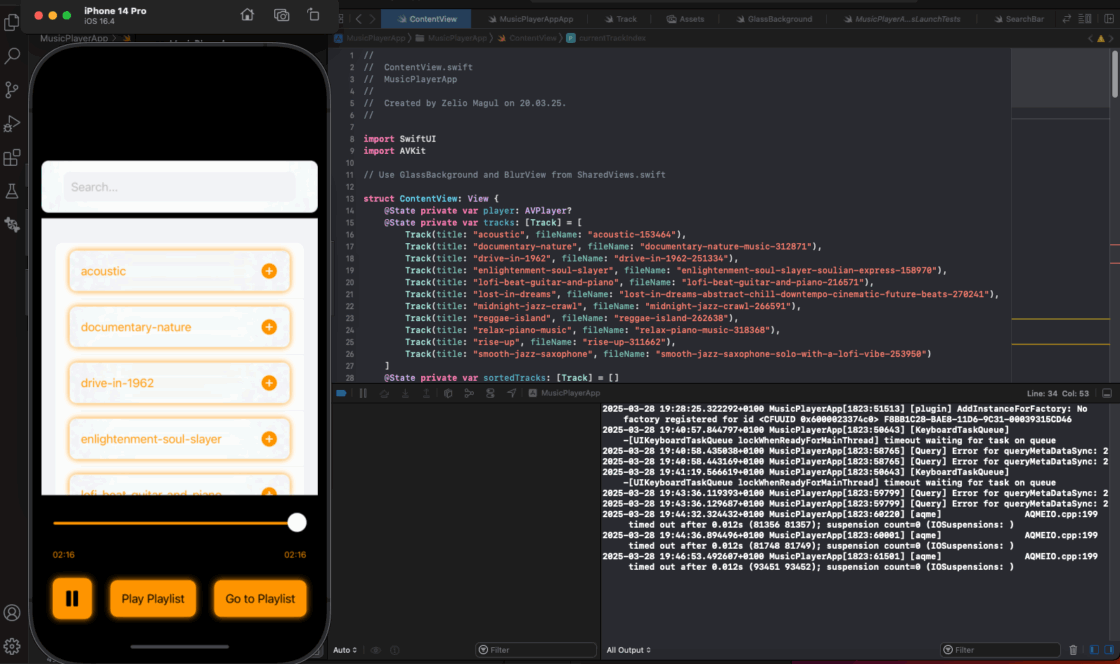Click the Go to Playlist button
1120x664 pixels.
[x=260, y=598]
